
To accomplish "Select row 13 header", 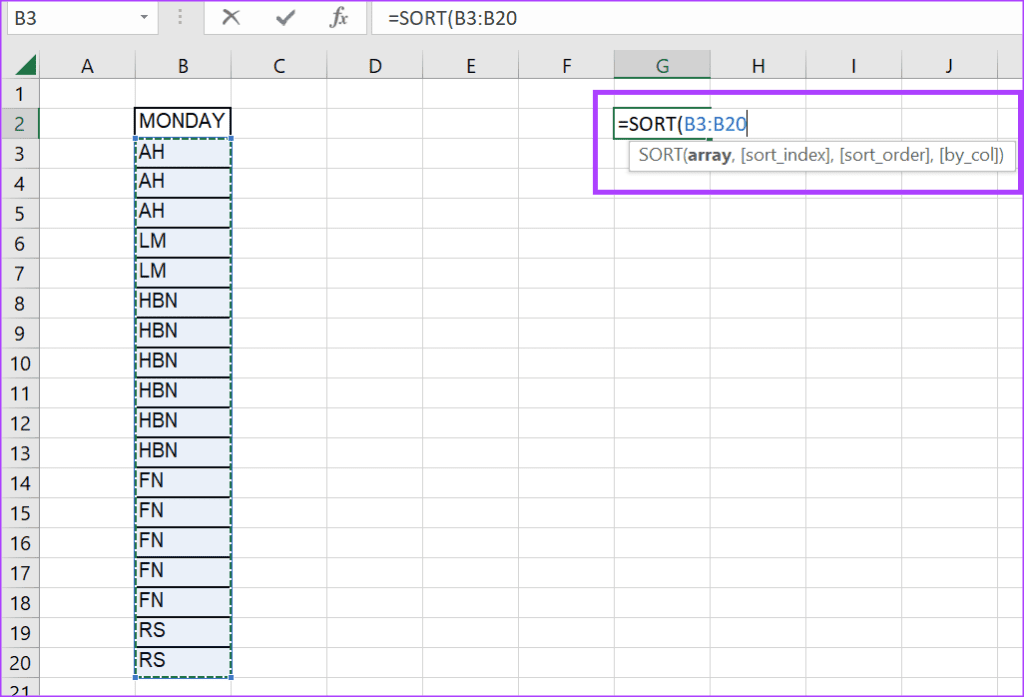I will 20,453.
